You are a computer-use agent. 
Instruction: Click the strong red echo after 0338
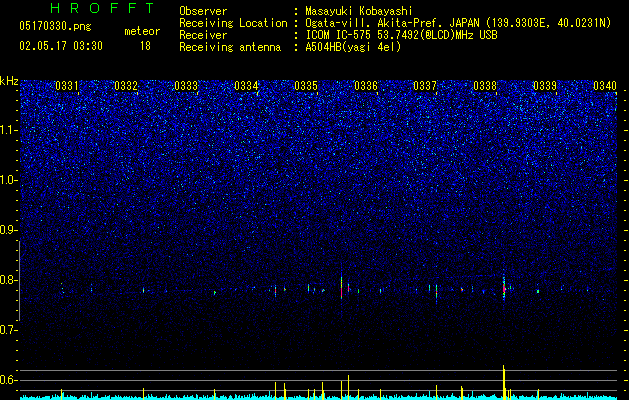(504, 288)
